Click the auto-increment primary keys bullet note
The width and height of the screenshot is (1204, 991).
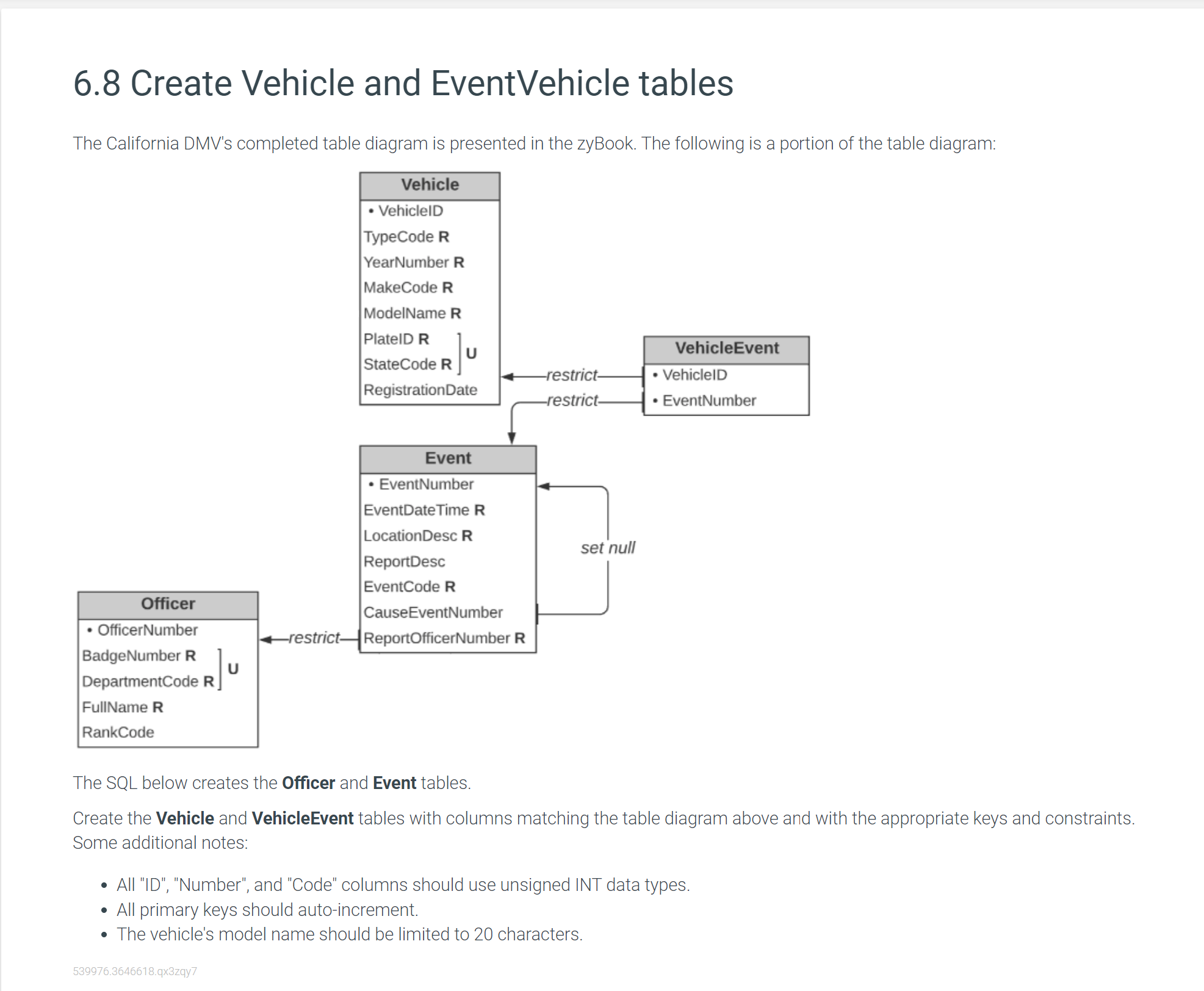coord(267,910)
